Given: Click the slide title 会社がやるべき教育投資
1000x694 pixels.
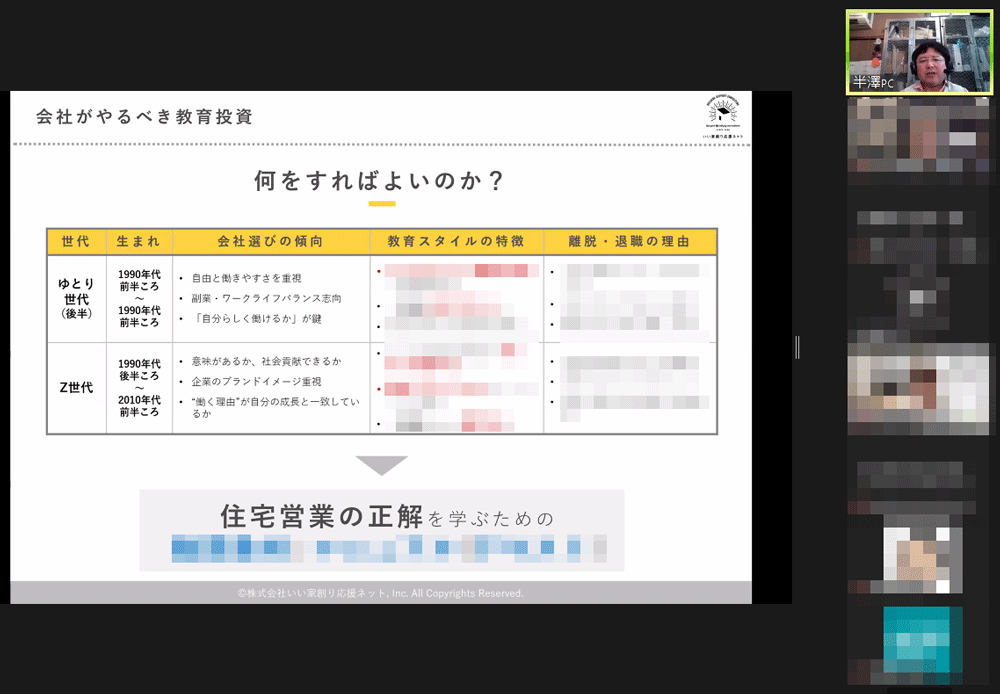Looking at the screenshot, I should (x=144, y=117).
